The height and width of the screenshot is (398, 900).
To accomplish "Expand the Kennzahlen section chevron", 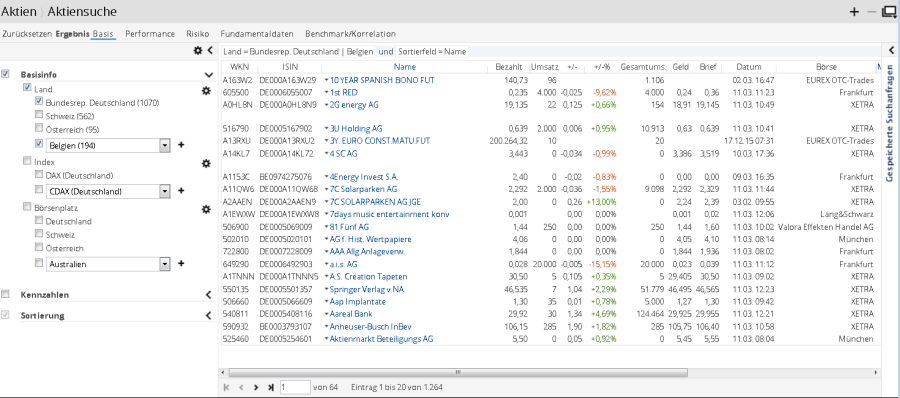I will [x=209, y=295].
